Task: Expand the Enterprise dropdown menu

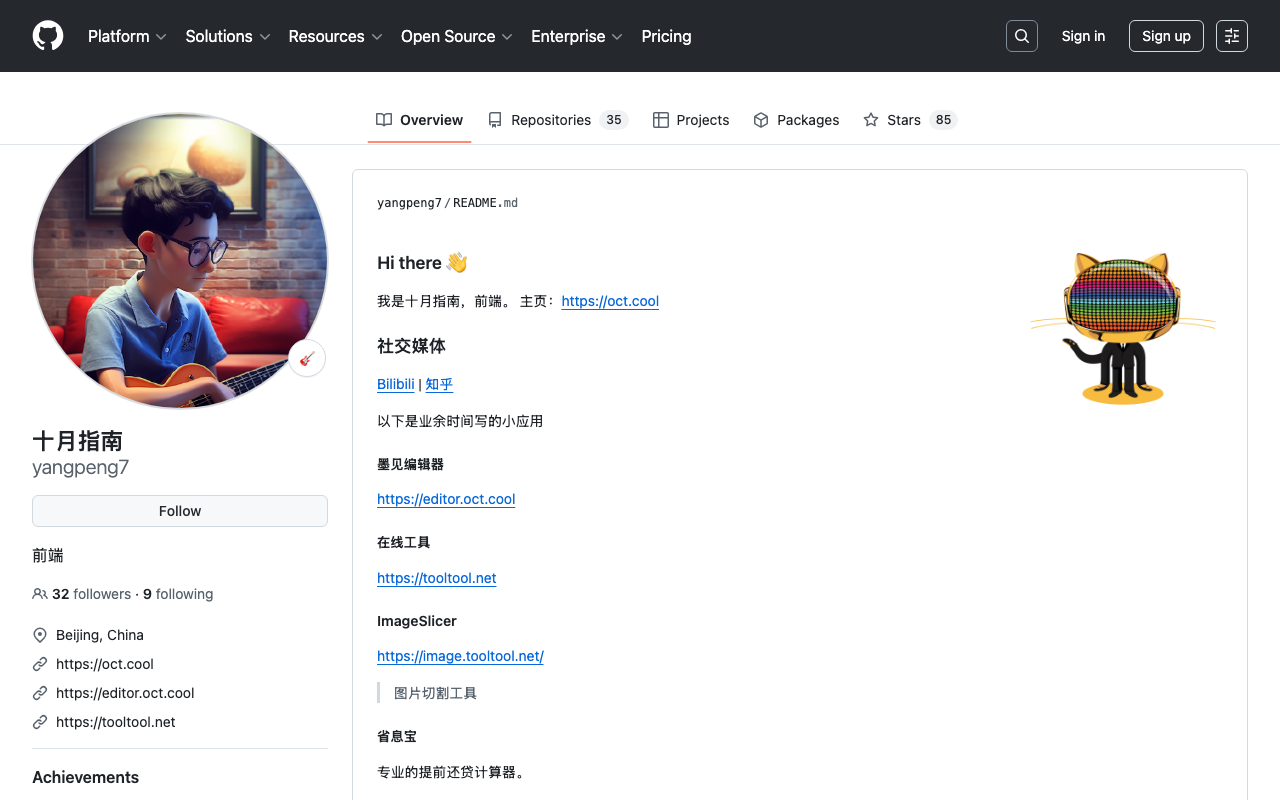Action: [577, 36]
